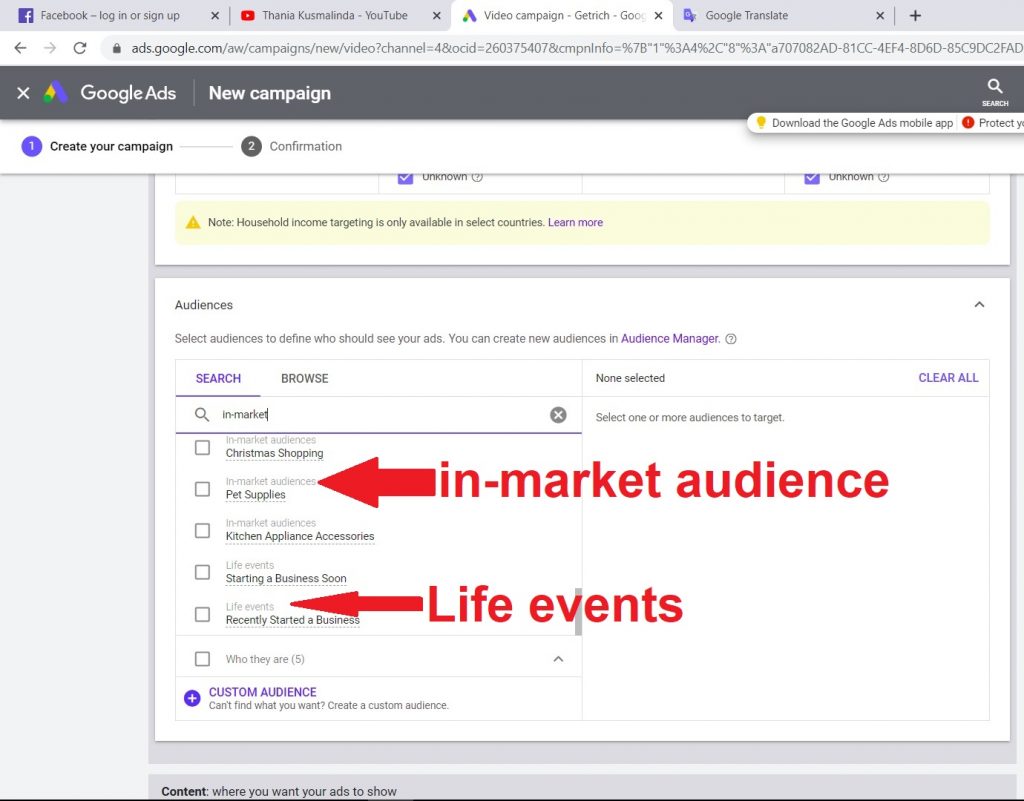Click the Google Ads logo
The width and height of the screenshot is (1024, 801).
coord(55,93)
